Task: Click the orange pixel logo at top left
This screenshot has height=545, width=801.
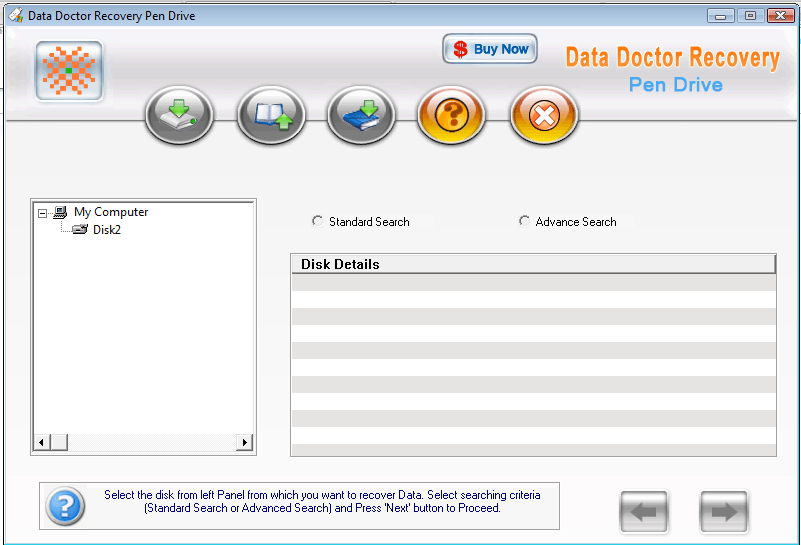Action: pos(69,70)
